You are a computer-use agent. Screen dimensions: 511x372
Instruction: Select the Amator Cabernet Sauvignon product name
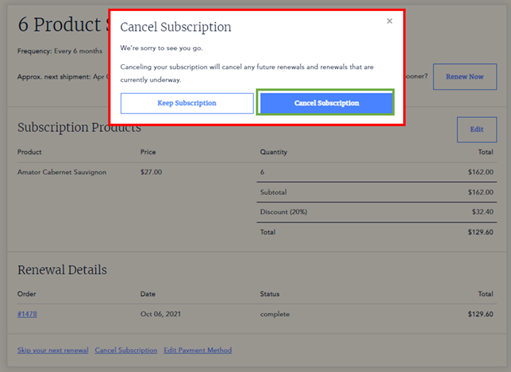pyautogui.click(x=62, y=172)
